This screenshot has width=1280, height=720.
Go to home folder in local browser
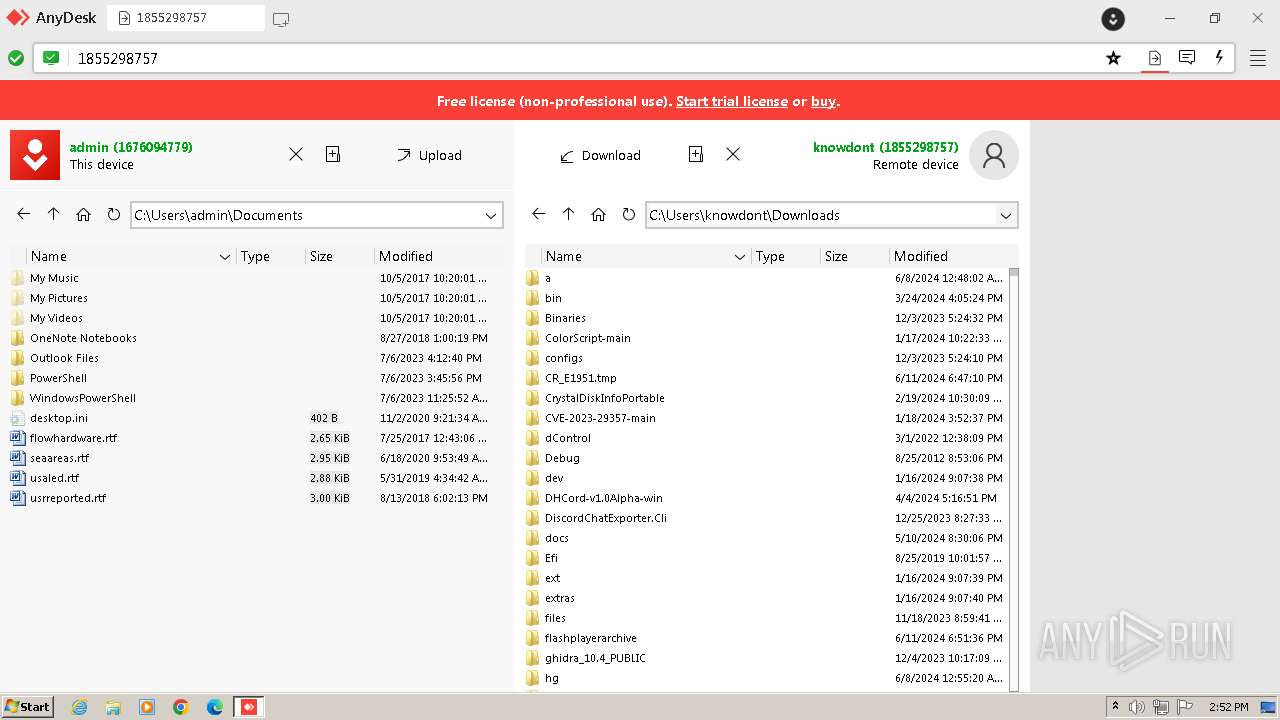point(84,214)
